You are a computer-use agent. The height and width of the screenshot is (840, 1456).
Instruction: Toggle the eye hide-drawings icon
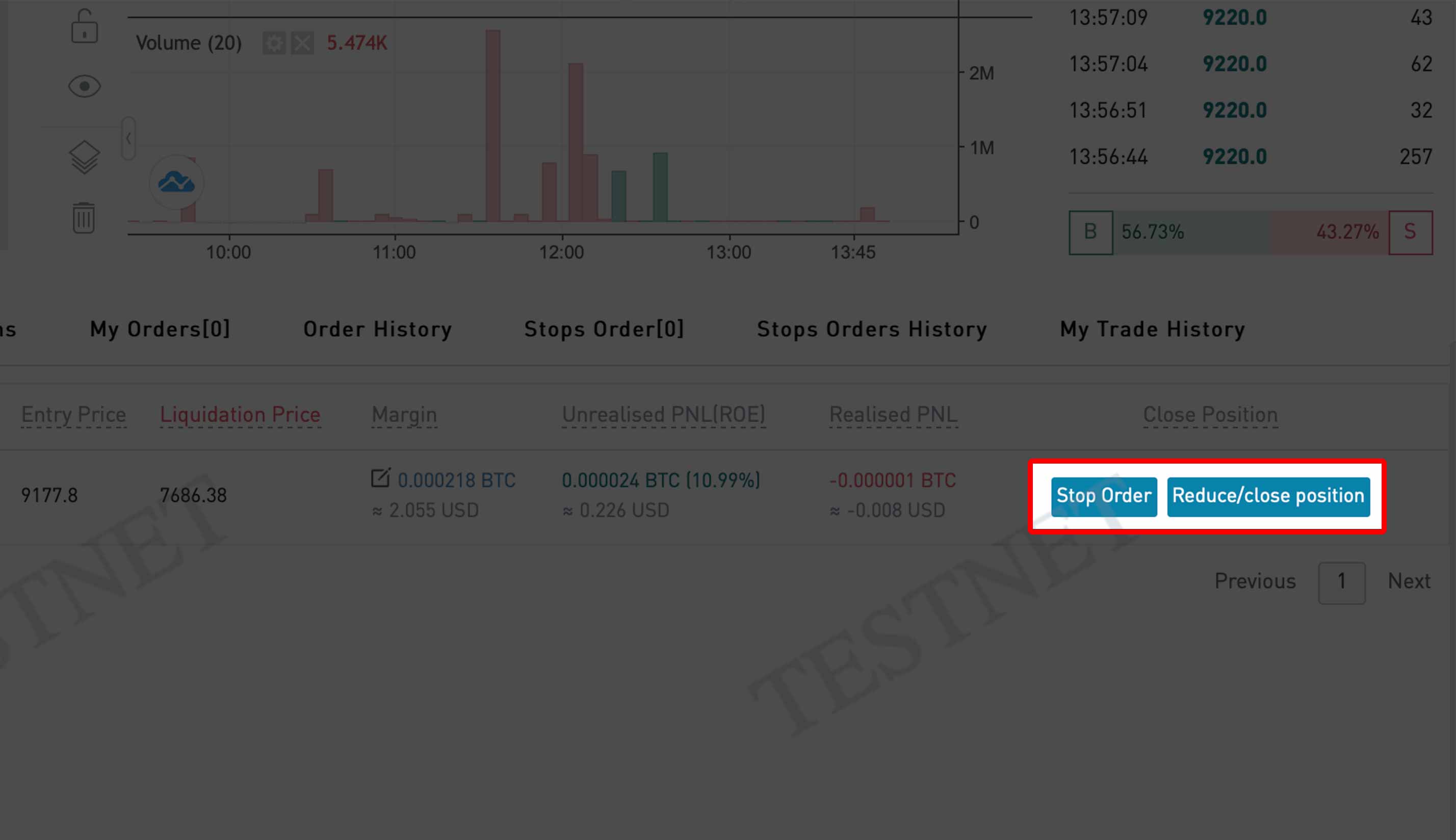point(84,87)
